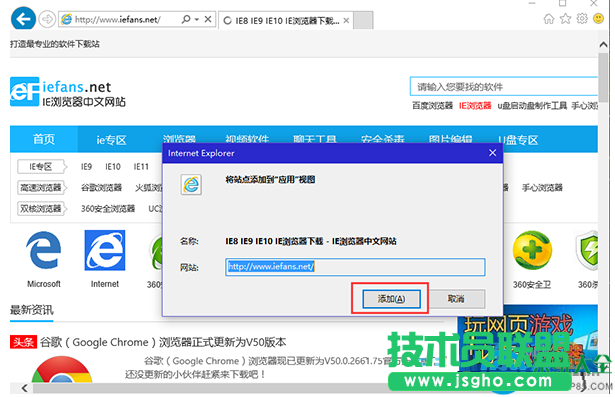Go back using the browser back arrow

(23, 18)
